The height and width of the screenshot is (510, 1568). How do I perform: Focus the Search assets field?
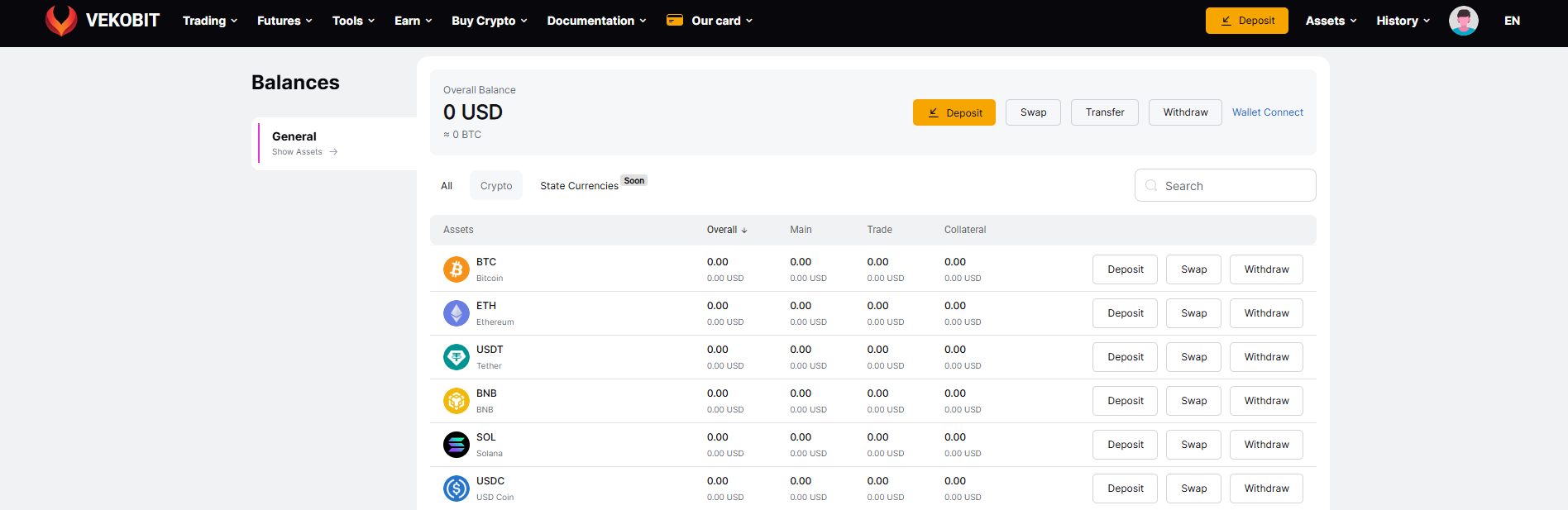[1226, 185]
